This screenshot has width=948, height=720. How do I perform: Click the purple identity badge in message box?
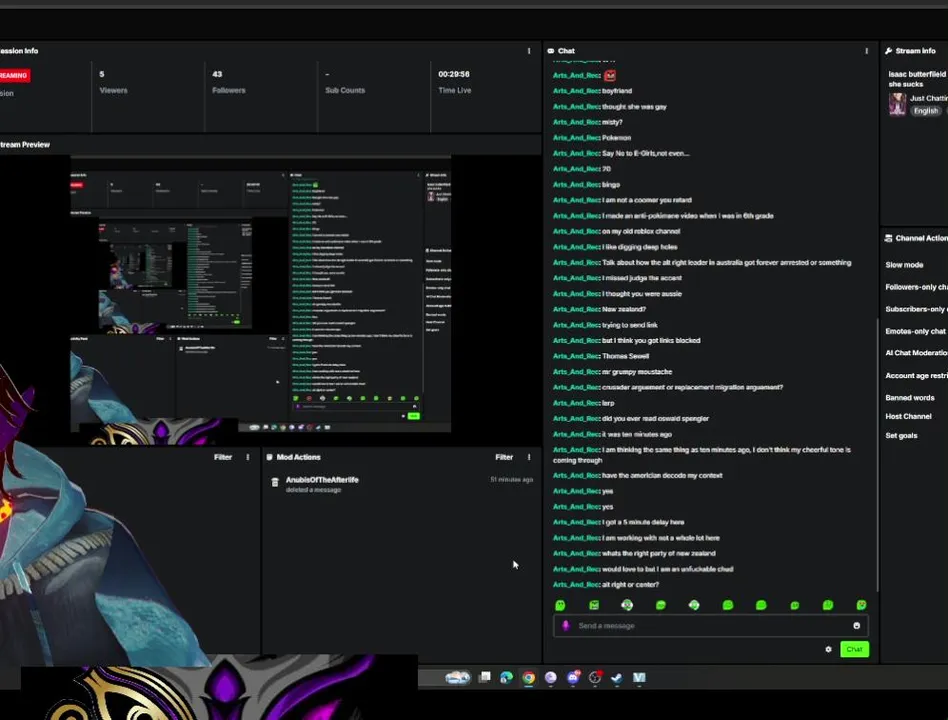tap(566, 626)
